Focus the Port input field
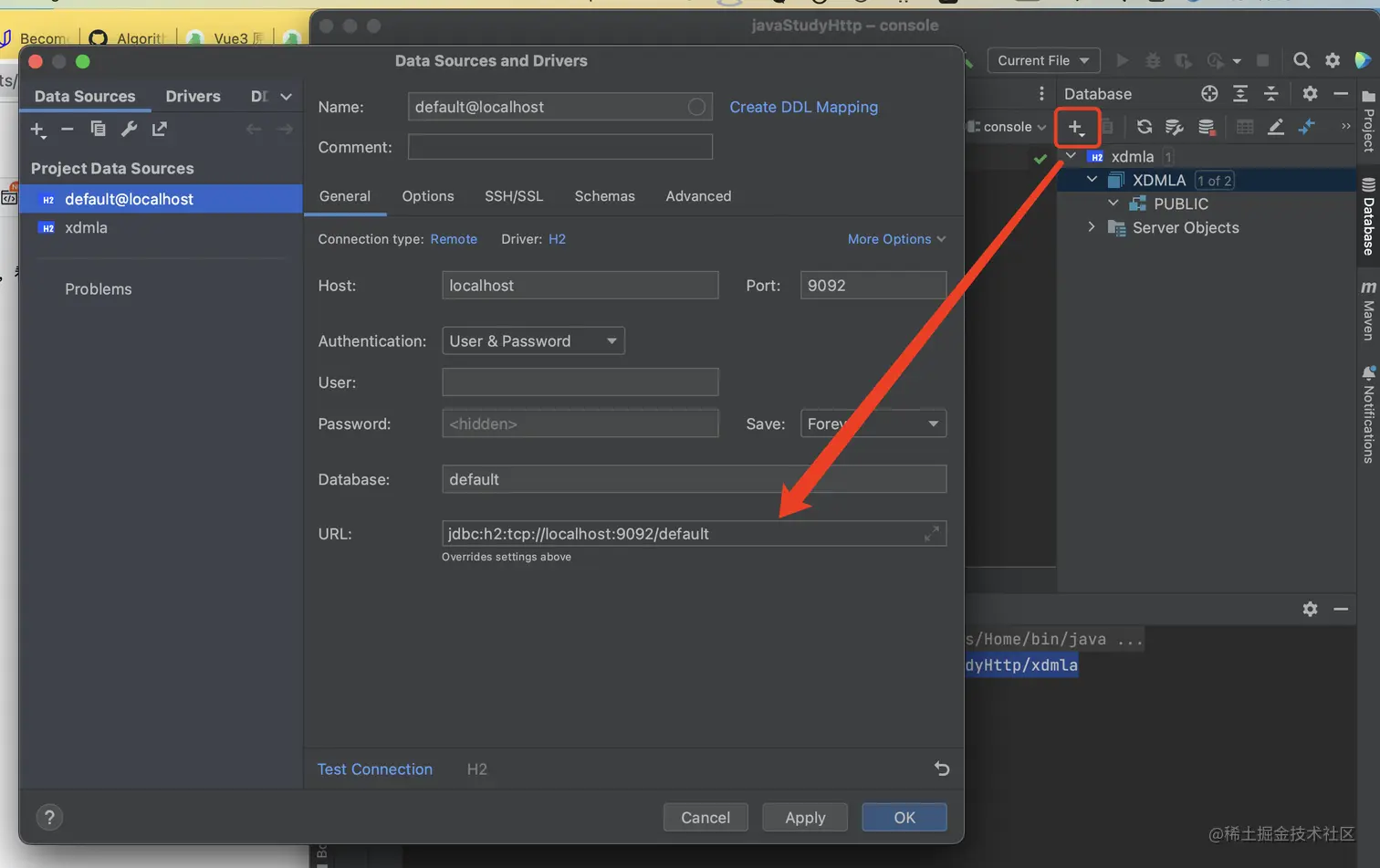 (873, 286)
